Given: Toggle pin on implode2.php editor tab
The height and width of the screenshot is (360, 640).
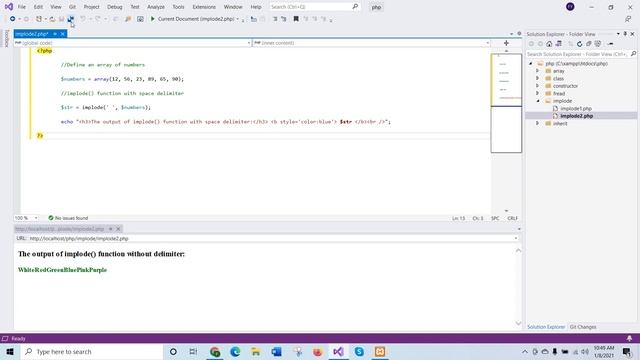Looking at the screenshot, I should pos(55,34).
